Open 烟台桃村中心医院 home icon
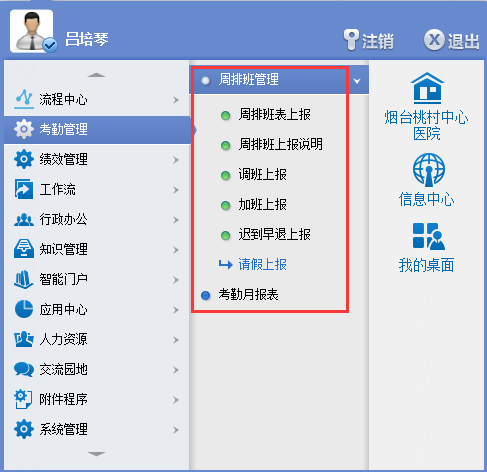Image resolution: width=487 pixels, height=472 pixels. point(427,88)
